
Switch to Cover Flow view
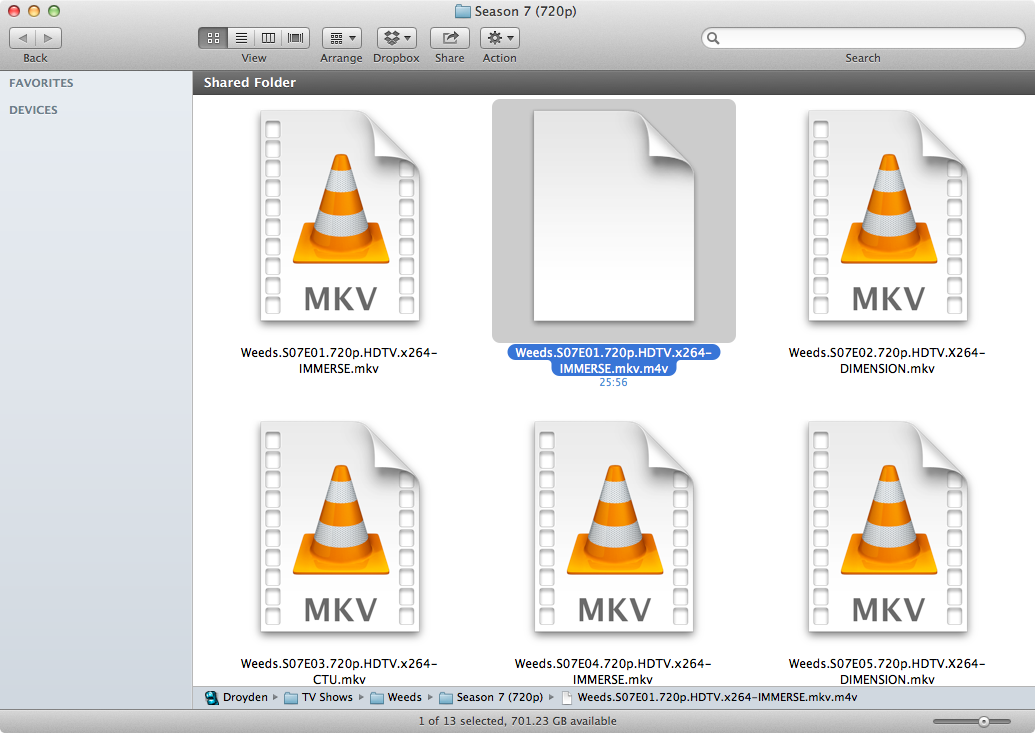tap(296, 38)
